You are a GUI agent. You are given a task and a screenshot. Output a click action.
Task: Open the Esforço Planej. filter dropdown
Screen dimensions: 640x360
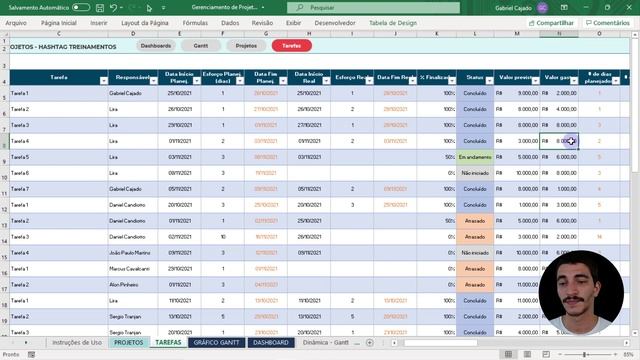coord(240,81)
